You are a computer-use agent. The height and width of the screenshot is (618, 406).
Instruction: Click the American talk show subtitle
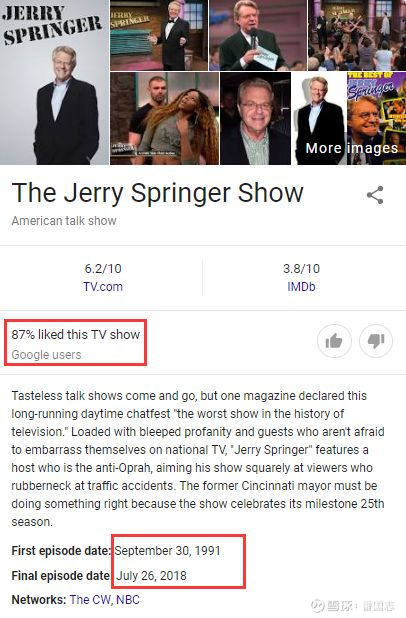click(x=64, y=221)
